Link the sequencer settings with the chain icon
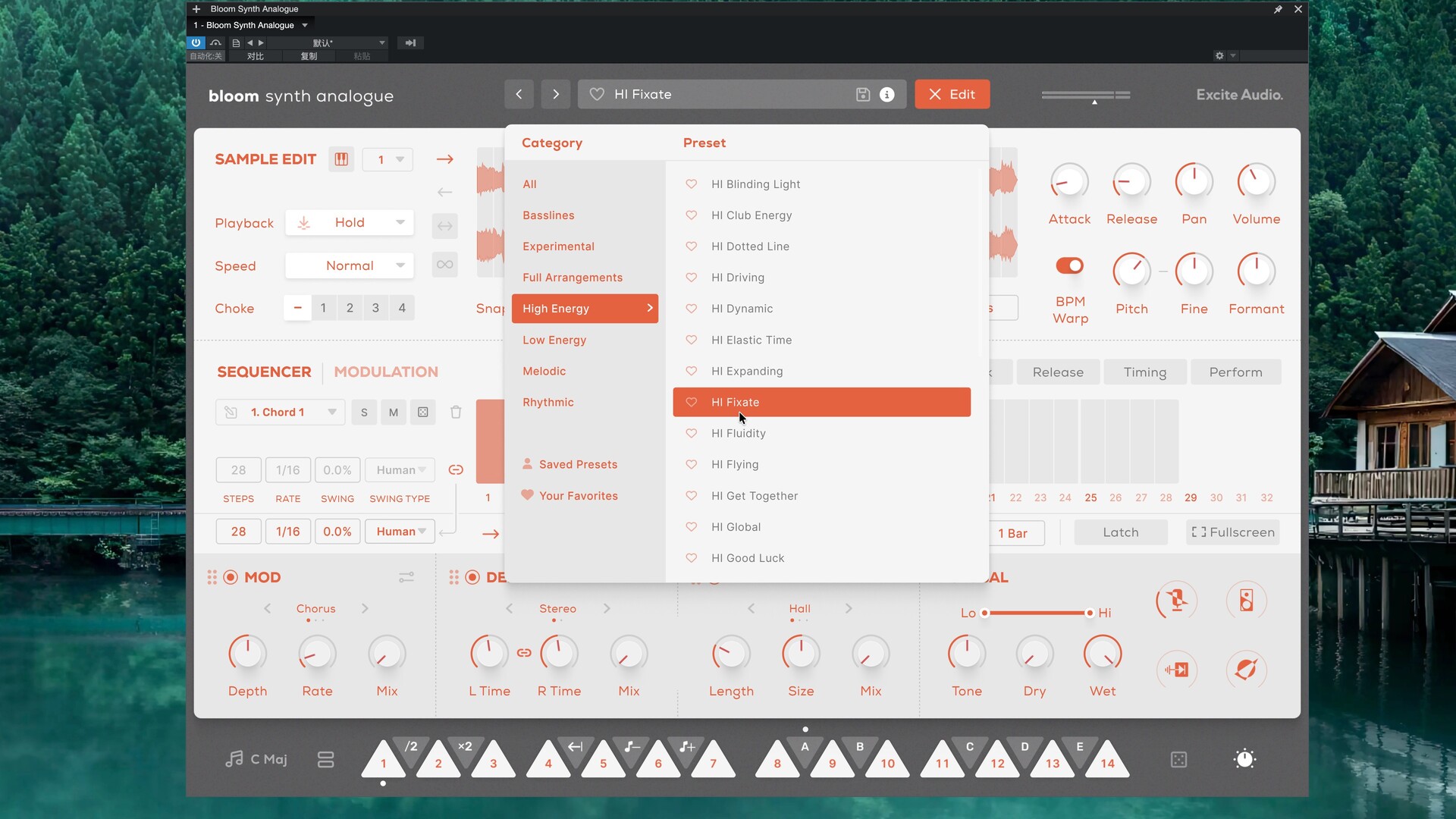Viewport: 1456px width, 819px height. click(456, 470)
